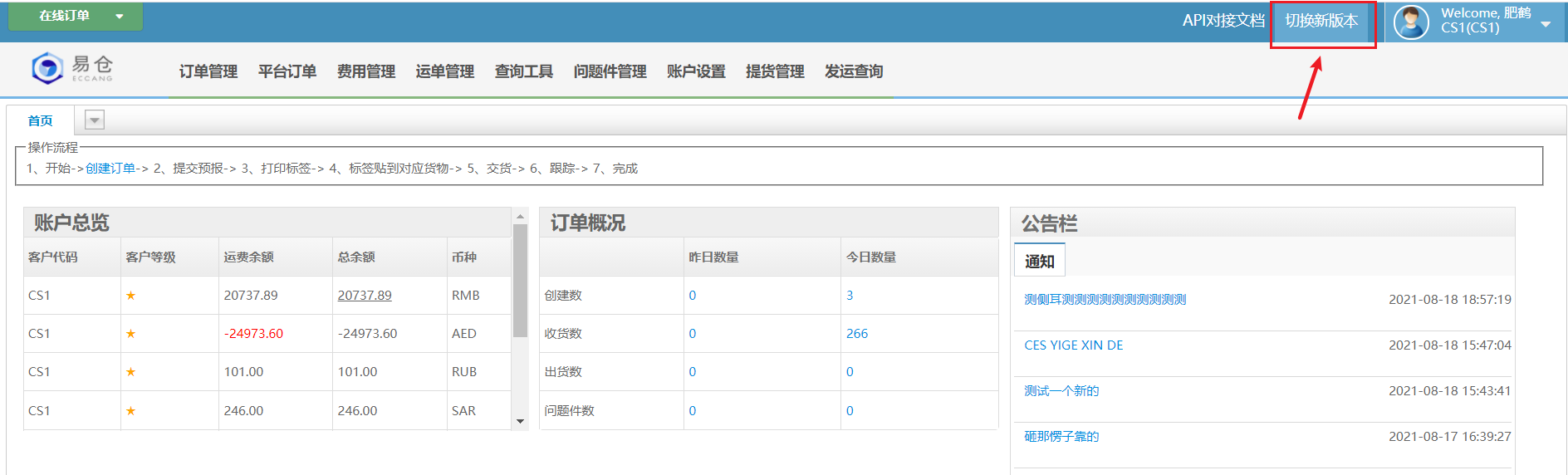
Task: Open tab list dropdown beside 首页
Action: pos(95,120)
